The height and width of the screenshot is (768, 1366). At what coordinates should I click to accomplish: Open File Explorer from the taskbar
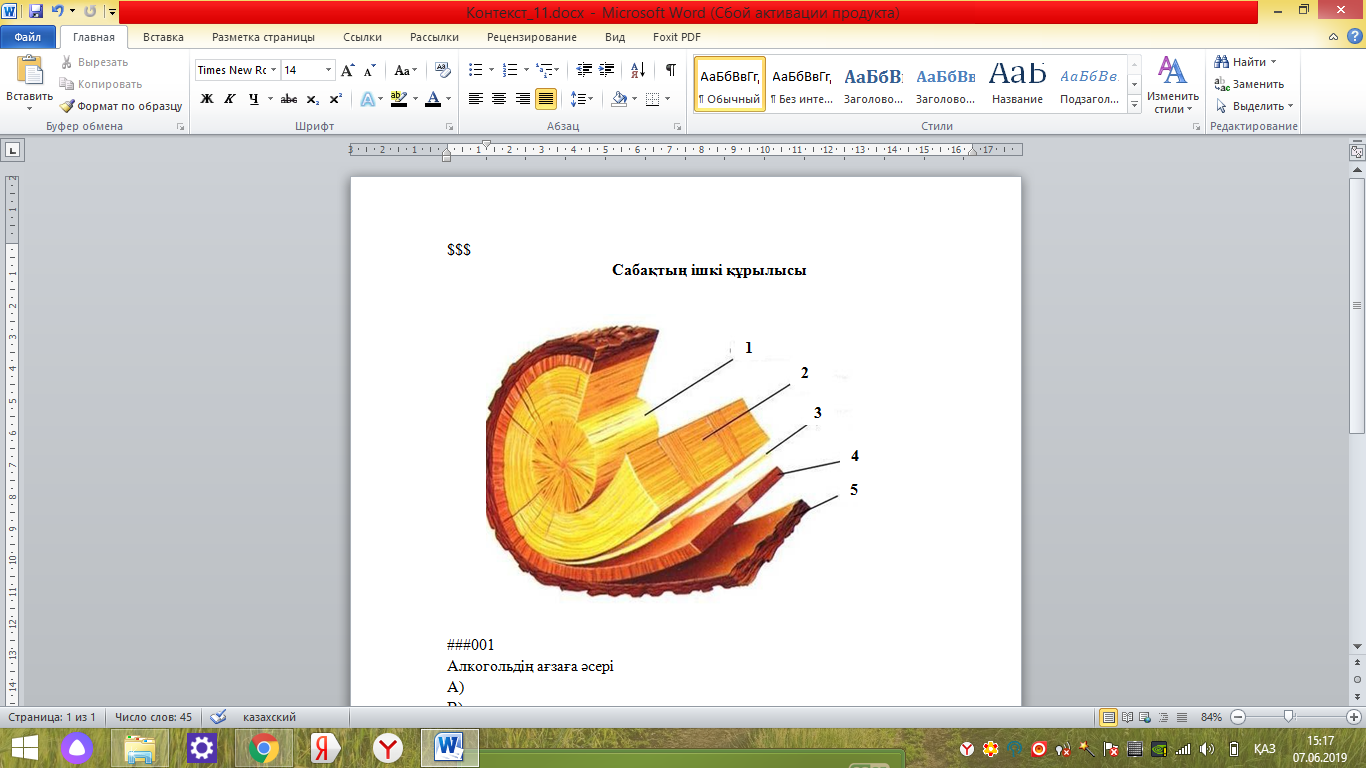[x=139, y=747]
